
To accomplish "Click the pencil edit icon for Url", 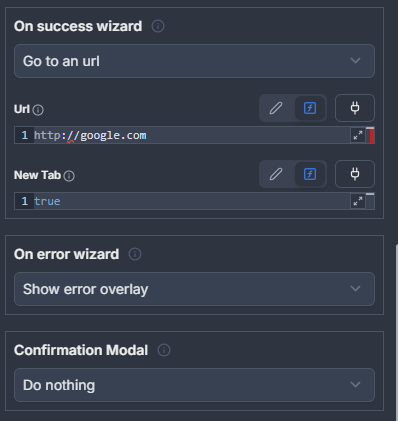I will (276, 108).
